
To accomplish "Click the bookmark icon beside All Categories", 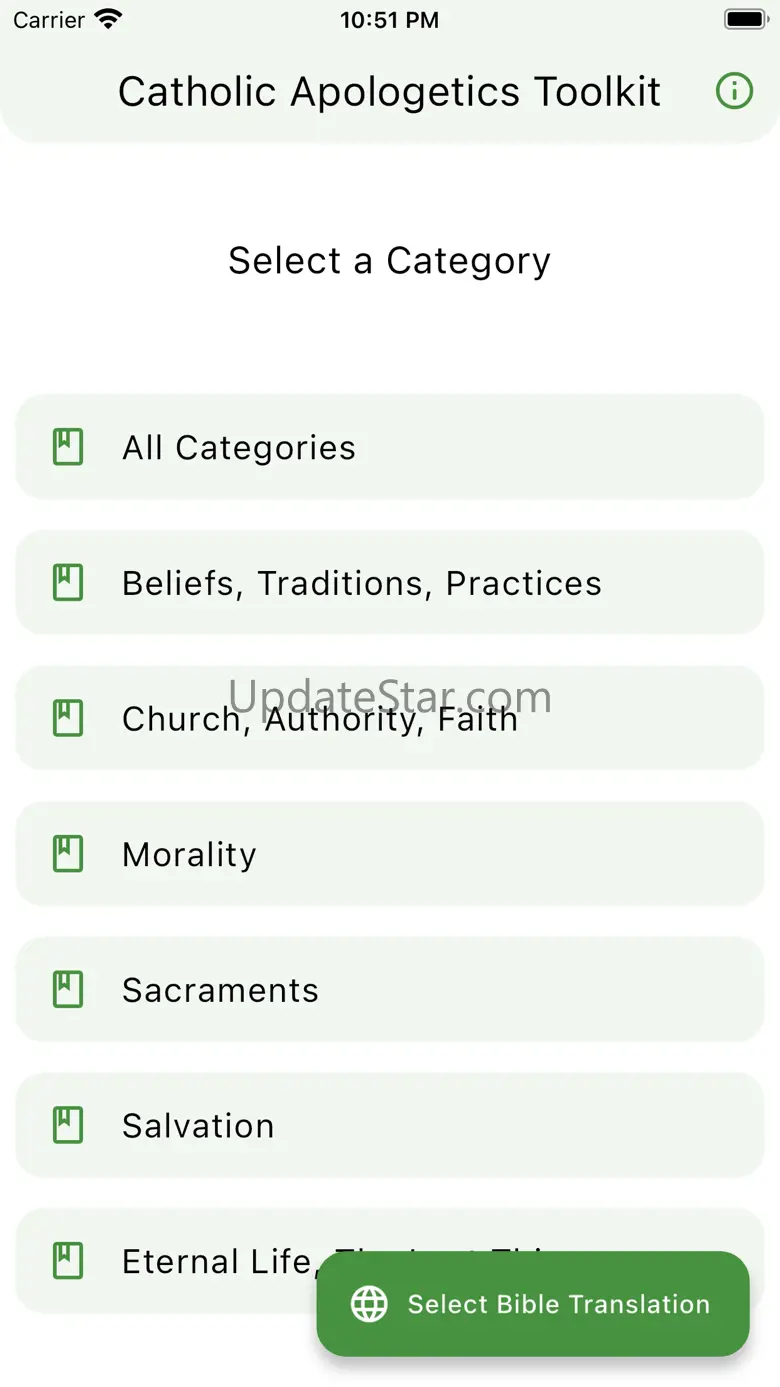I will [68, 447].
